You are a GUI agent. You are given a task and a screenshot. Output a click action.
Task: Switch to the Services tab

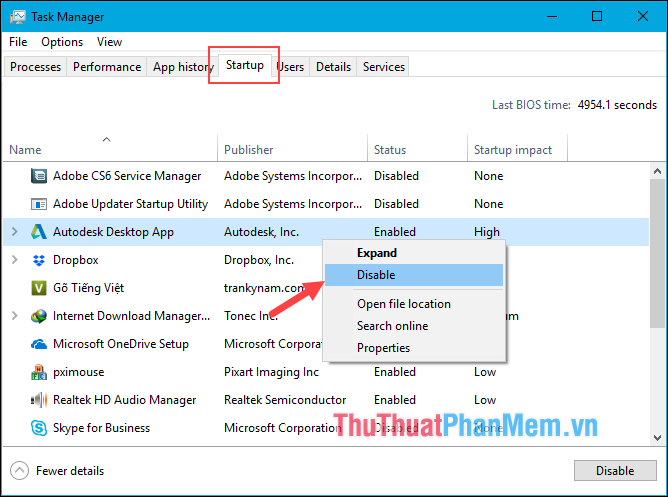click(383, 67)
